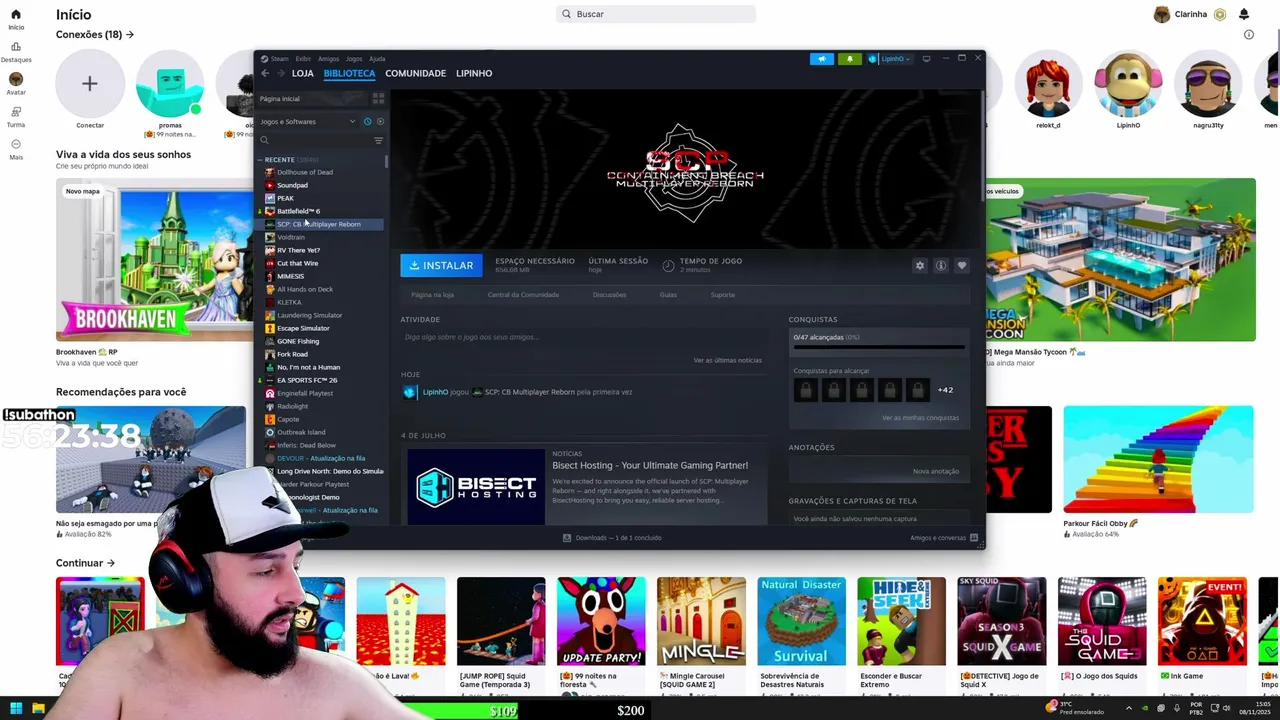Go back with Steam's left arrow

(265, 73)
